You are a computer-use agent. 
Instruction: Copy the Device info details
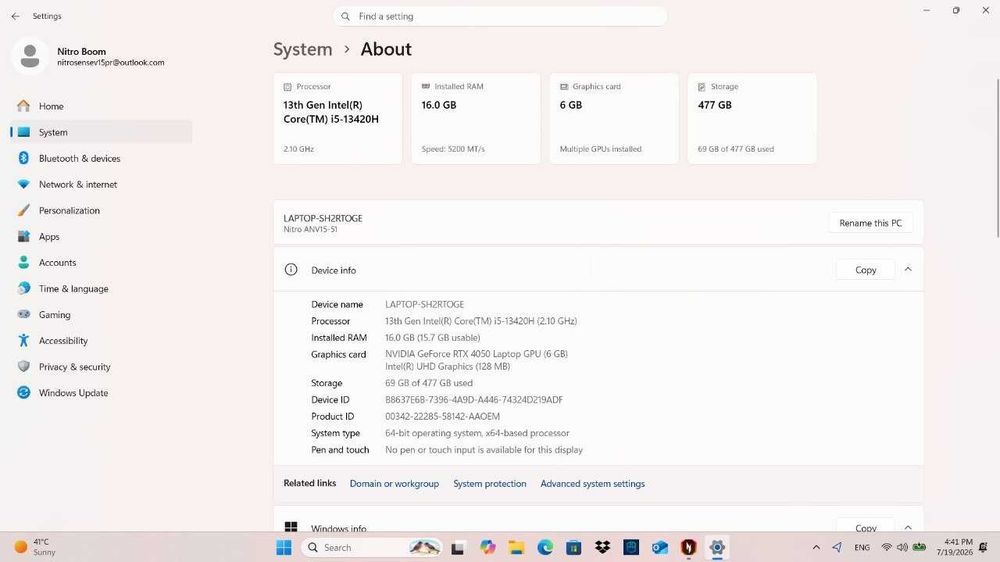tap(865, 270)
